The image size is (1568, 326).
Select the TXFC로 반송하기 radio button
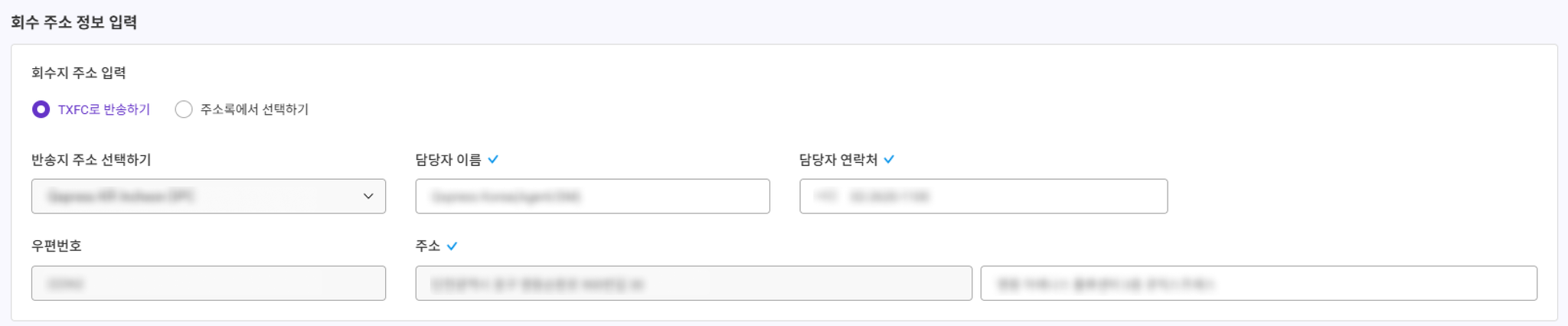pyautogui.click(x=41, y=109)
